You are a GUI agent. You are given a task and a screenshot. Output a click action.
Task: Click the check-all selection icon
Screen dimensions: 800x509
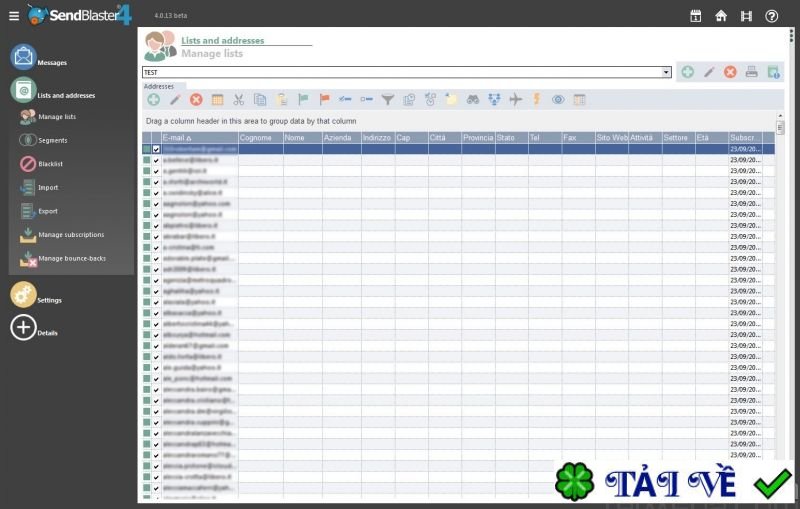coord(345,99)
